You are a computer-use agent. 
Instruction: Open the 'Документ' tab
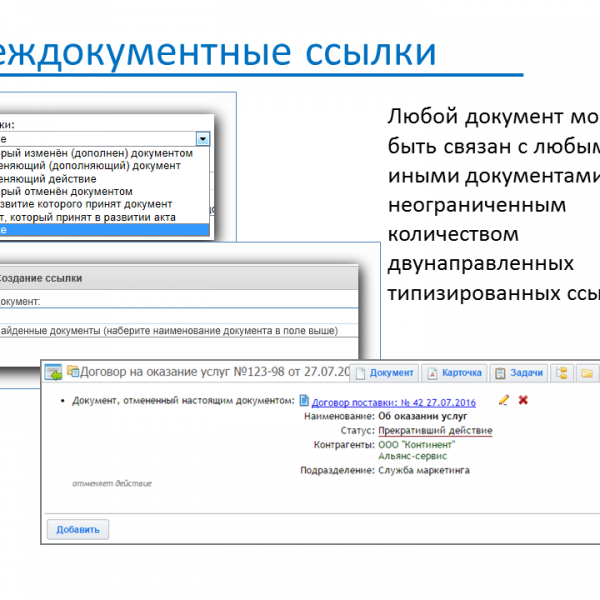click(385, 373)
